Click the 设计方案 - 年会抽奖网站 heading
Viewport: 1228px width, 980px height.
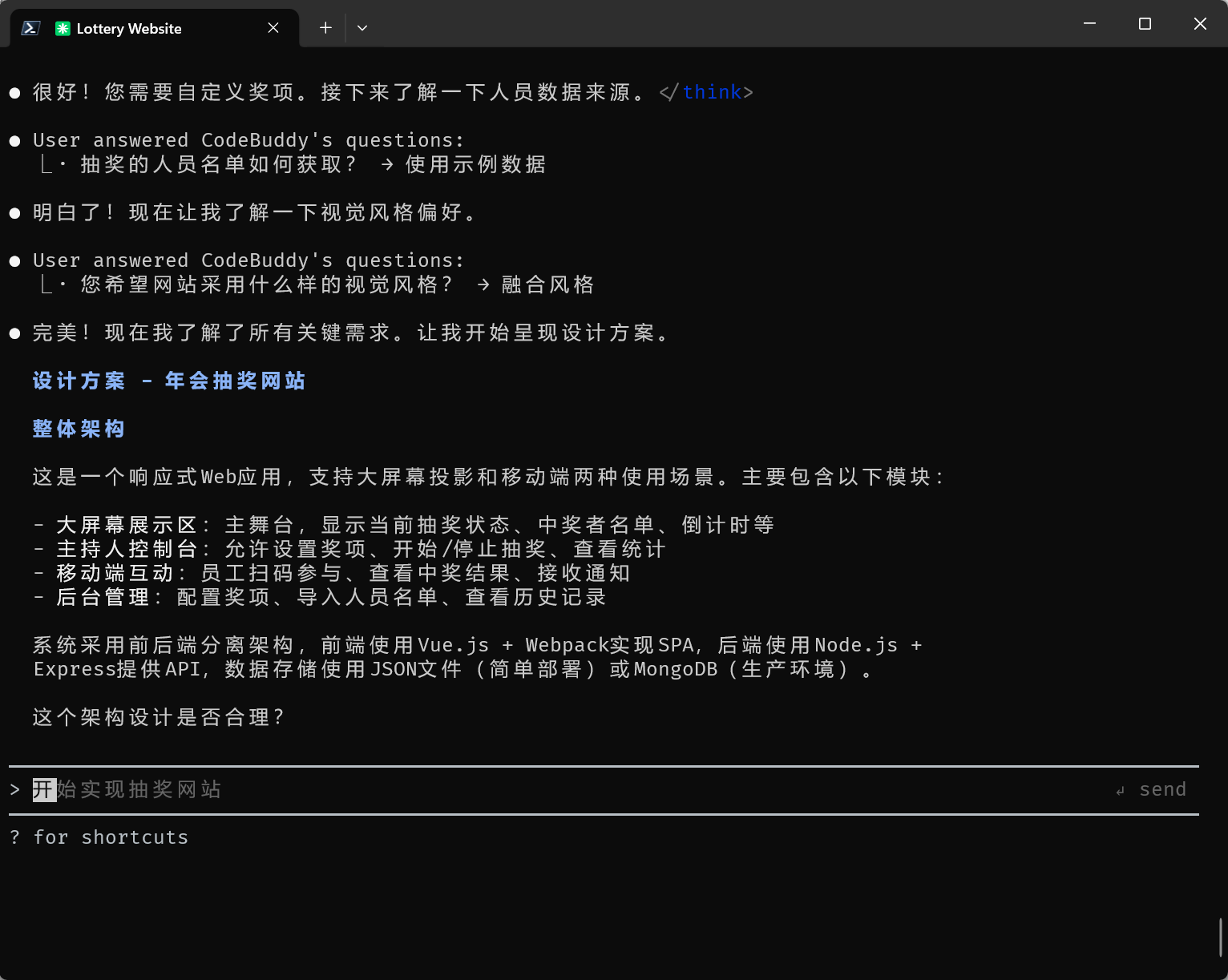coord(168,381)
